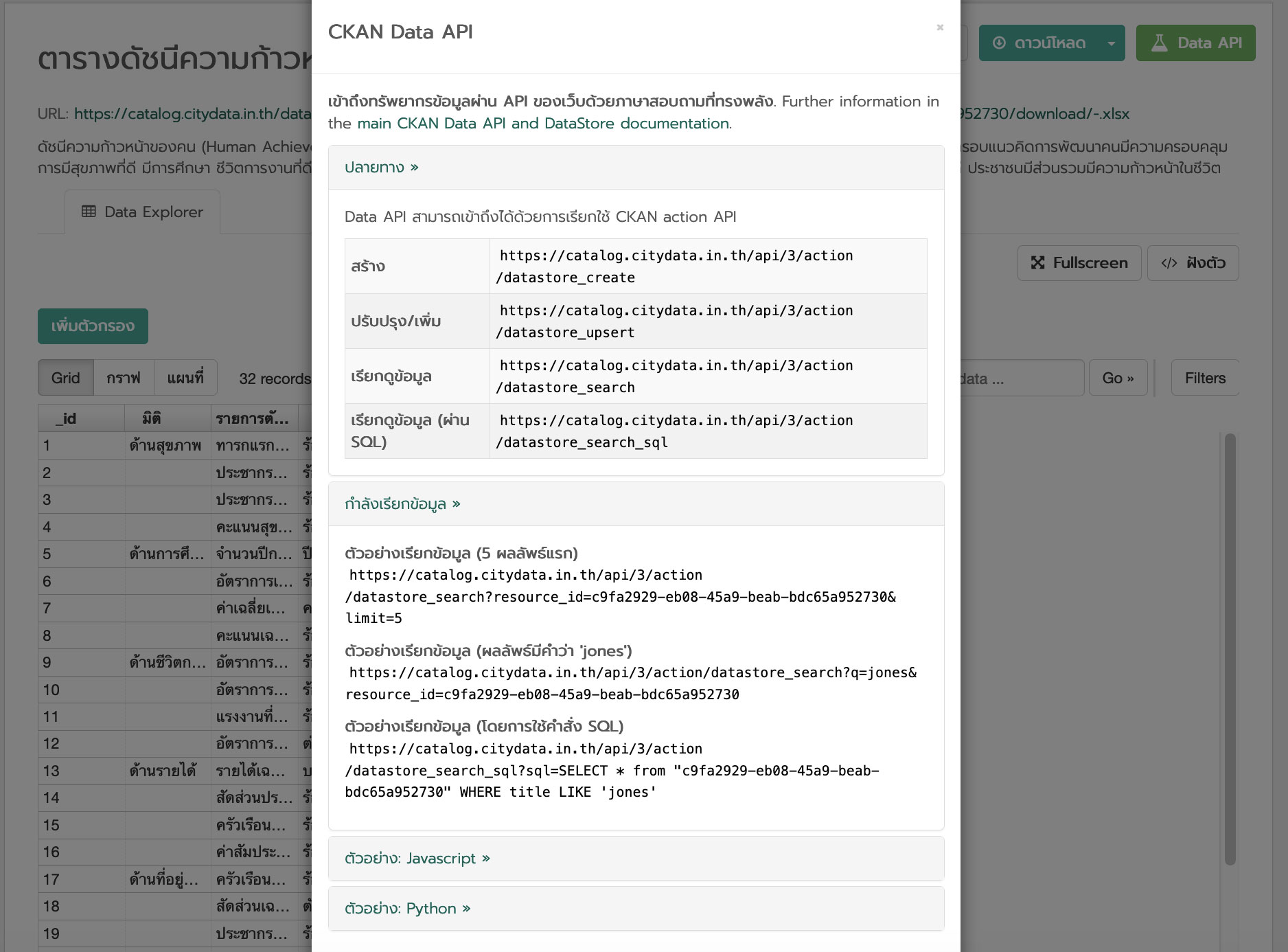
Task: Click the เพิ่มตัวกรอง add filter button
Action: (x=93, y=326)
